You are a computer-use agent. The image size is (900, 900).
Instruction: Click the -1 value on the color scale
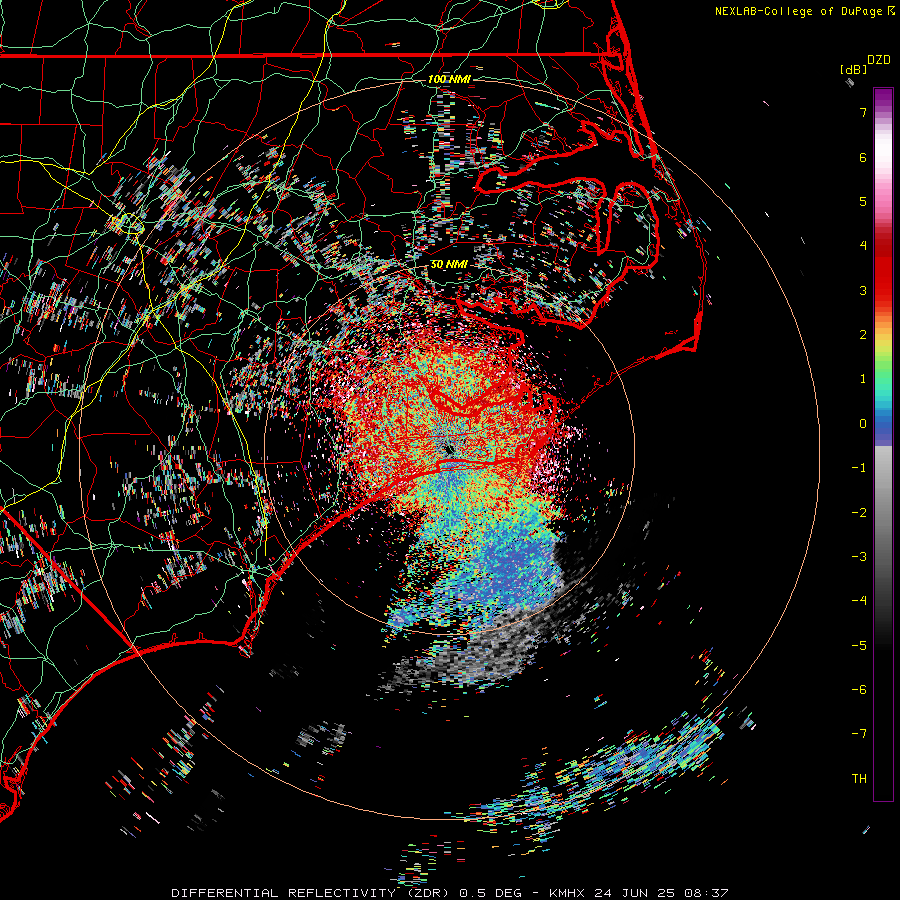point(859,468)
